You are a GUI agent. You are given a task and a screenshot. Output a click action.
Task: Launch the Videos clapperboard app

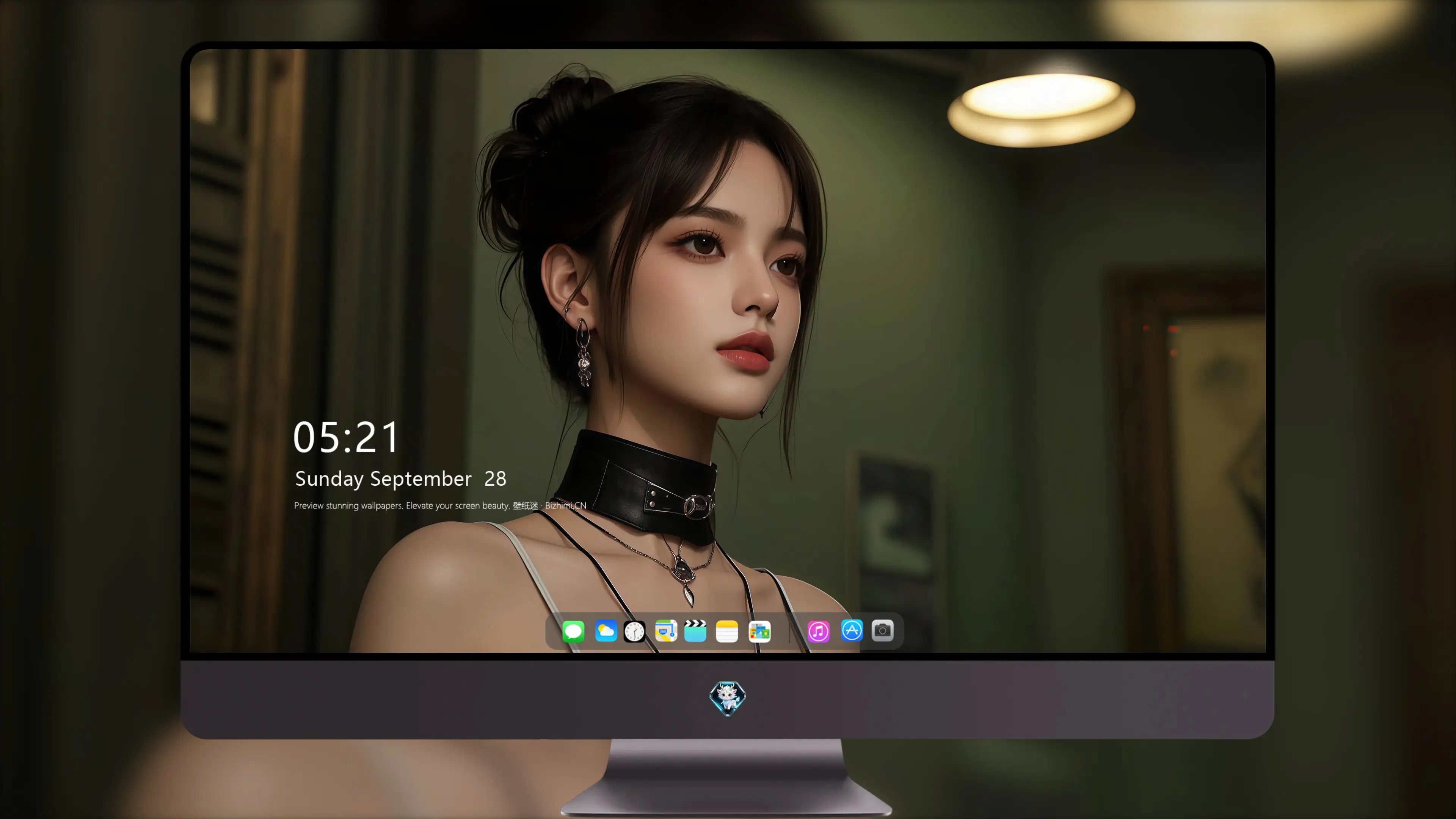coord(695,631)
